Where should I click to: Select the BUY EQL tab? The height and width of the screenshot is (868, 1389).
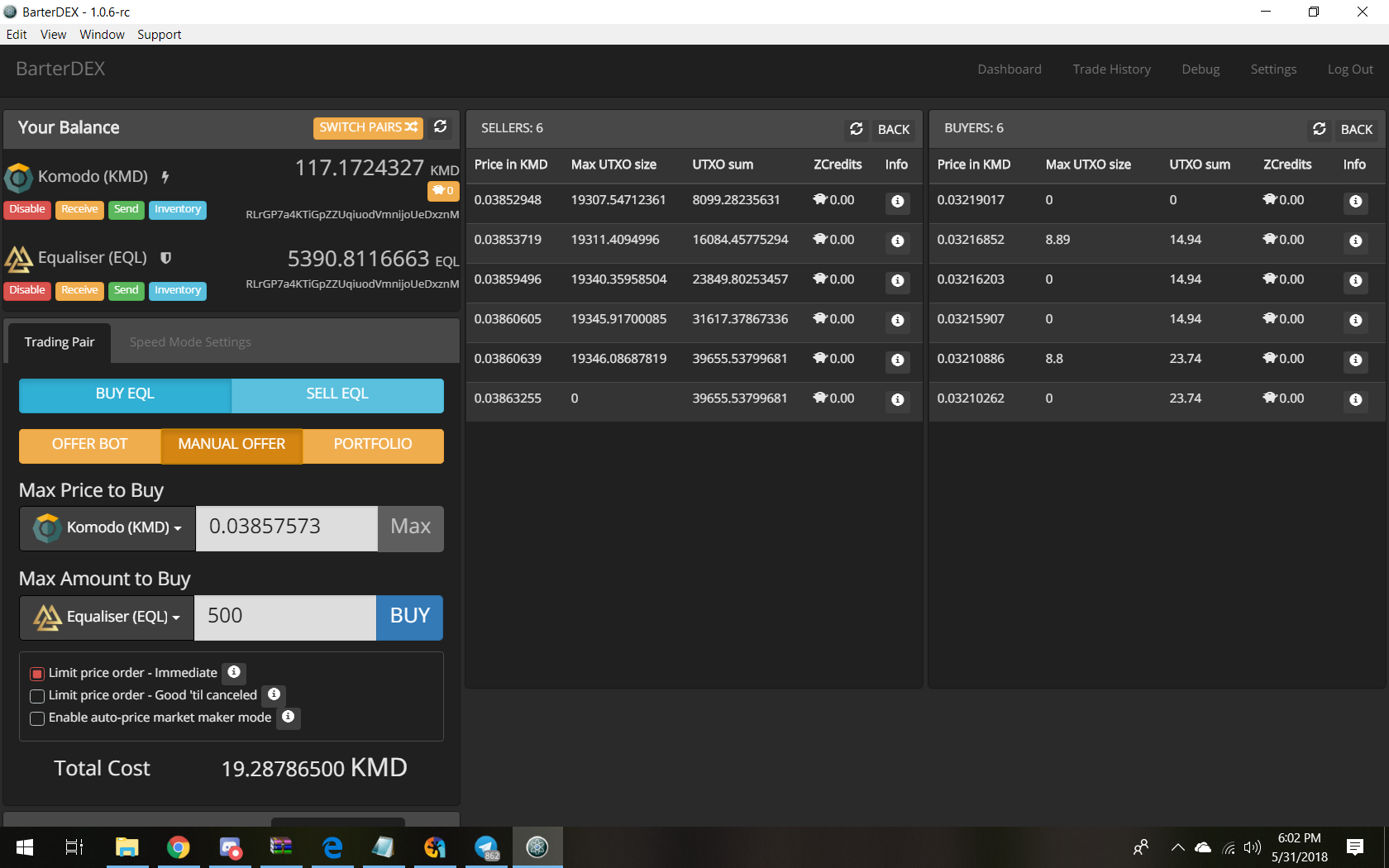[125, 395]
